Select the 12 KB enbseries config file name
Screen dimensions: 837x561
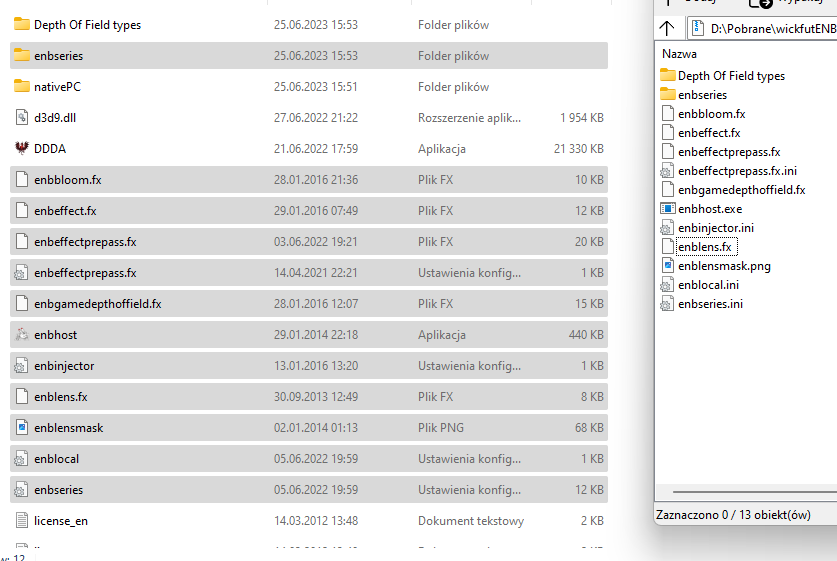[59, 489]
